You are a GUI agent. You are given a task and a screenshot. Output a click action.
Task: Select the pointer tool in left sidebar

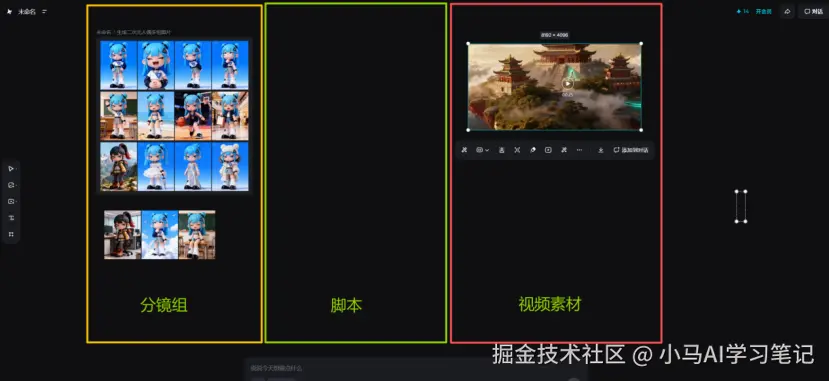tap(11, 169)
